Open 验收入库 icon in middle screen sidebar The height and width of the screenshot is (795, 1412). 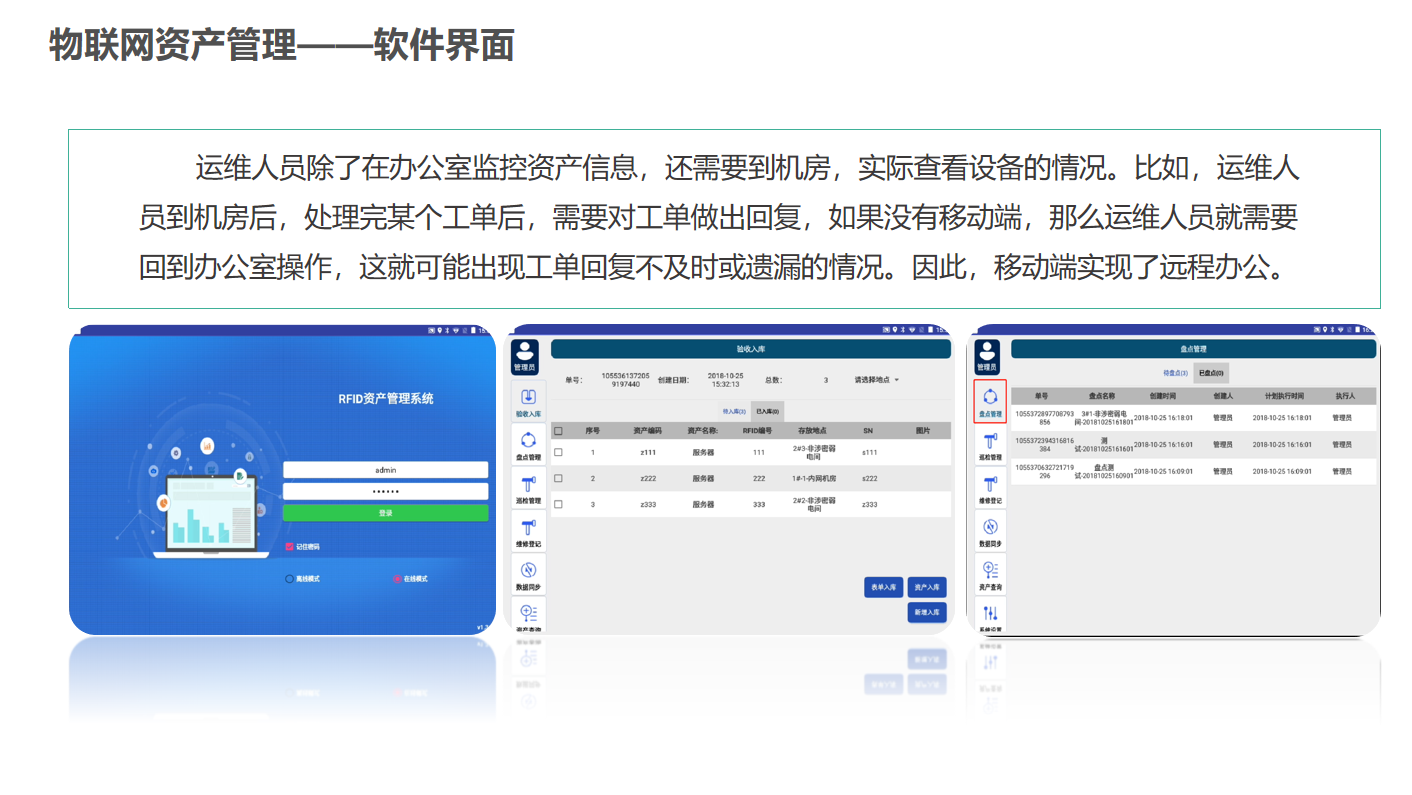(x=528, y=400)
